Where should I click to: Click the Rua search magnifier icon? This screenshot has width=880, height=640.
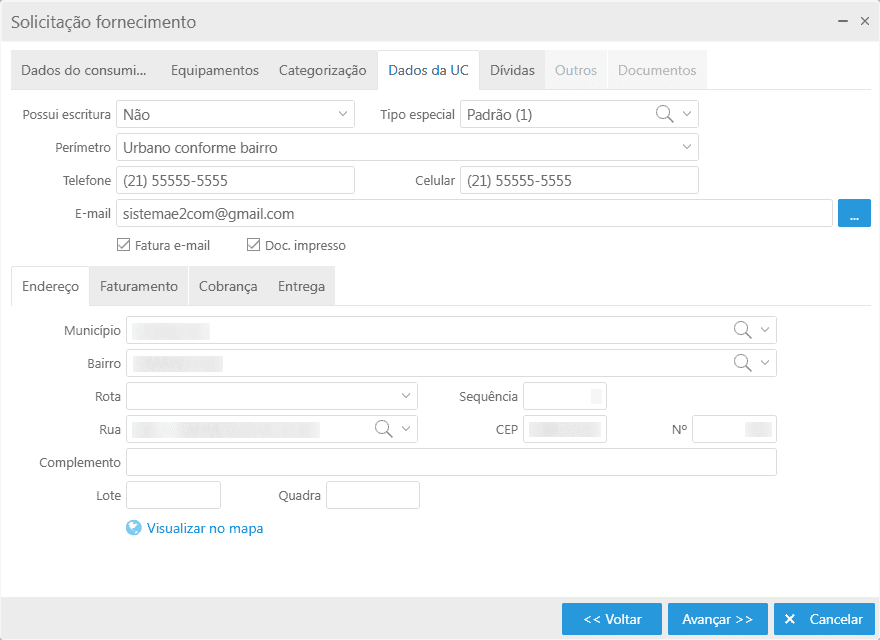[x=384, y=429]
